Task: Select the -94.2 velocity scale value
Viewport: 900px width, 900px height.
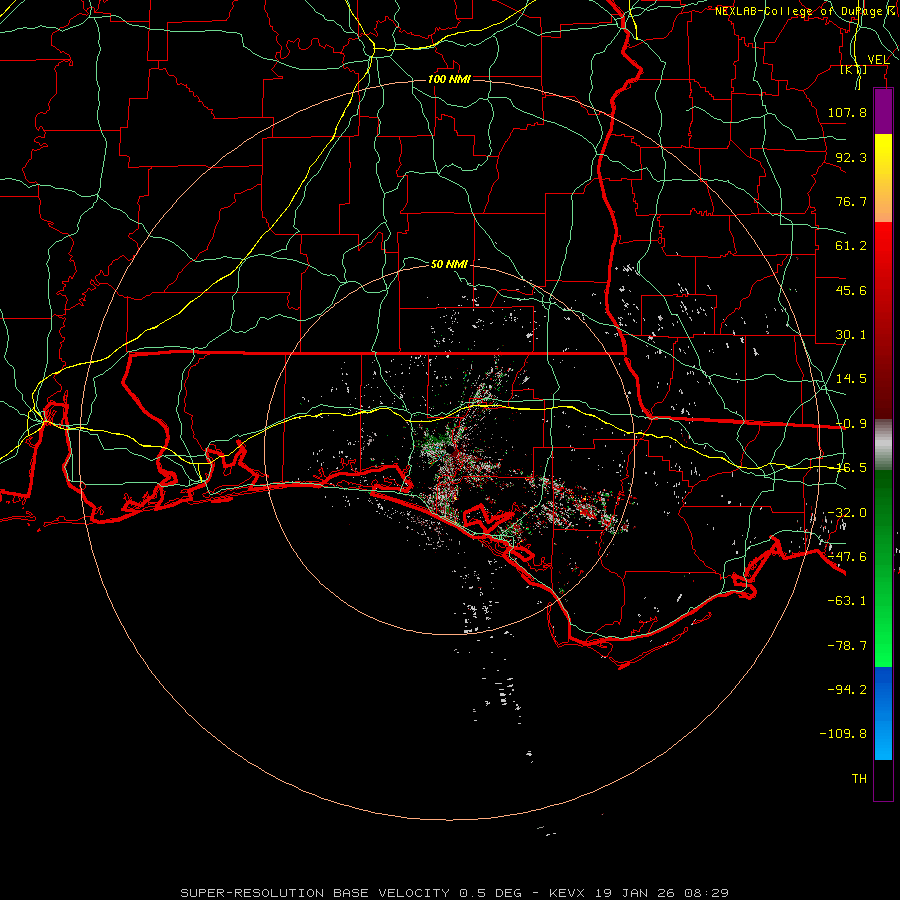Action: (847, 689)
